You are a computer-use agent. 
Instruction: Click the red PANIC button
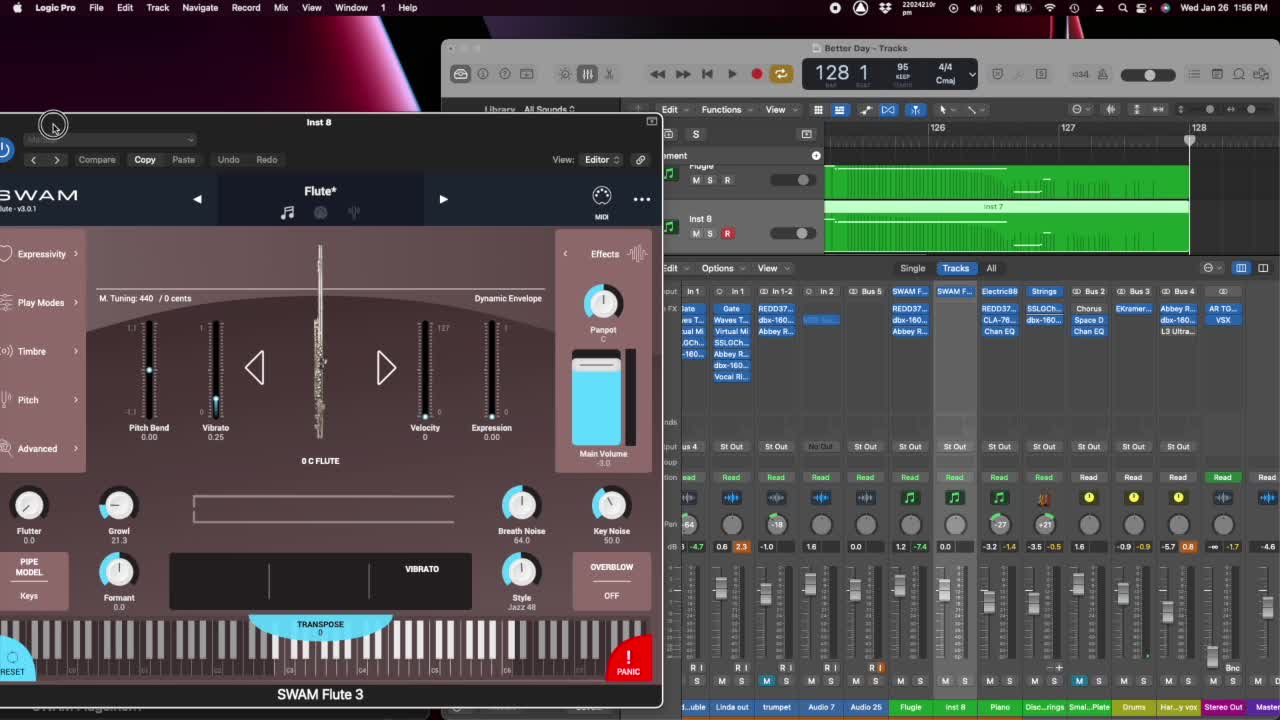(628, 661)
